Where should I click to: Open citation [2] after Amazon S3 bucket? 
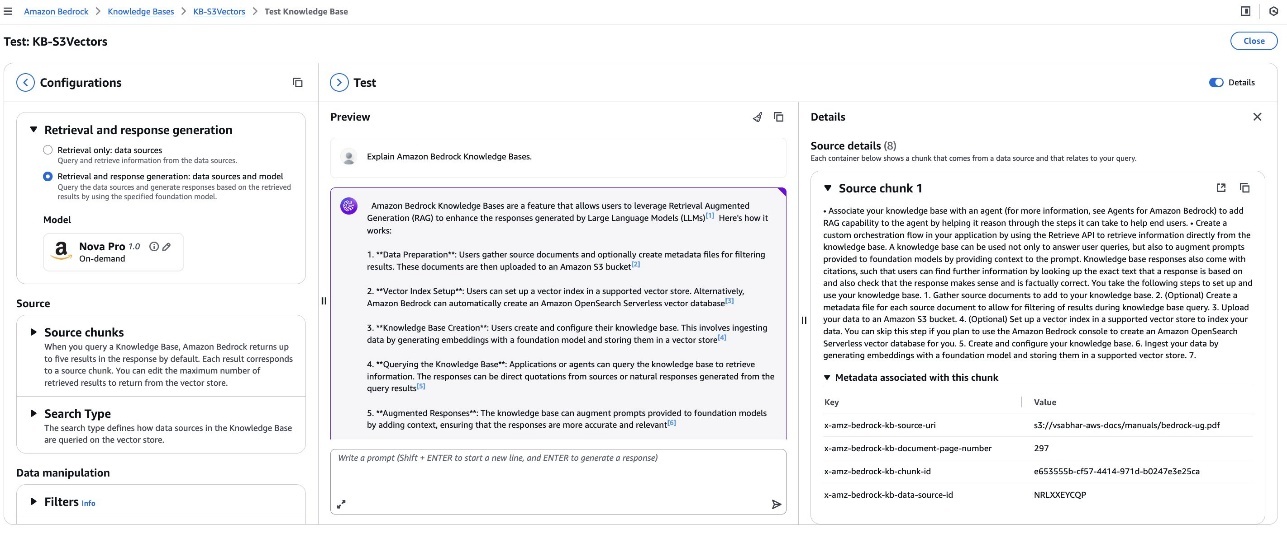[635, 264]
